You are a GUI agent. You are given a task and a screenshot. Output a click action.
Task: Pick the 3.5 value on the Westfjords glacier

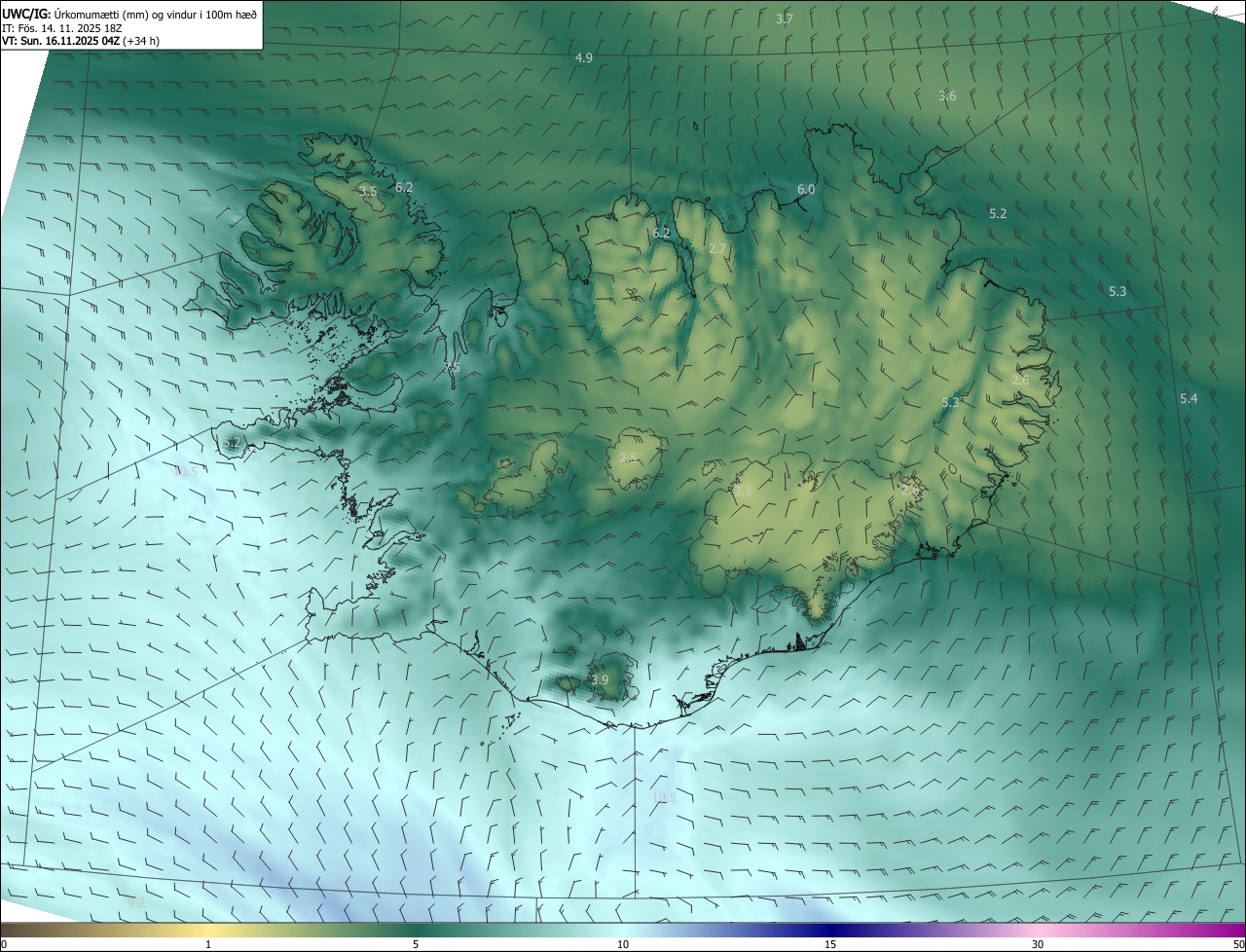[368, 192]
